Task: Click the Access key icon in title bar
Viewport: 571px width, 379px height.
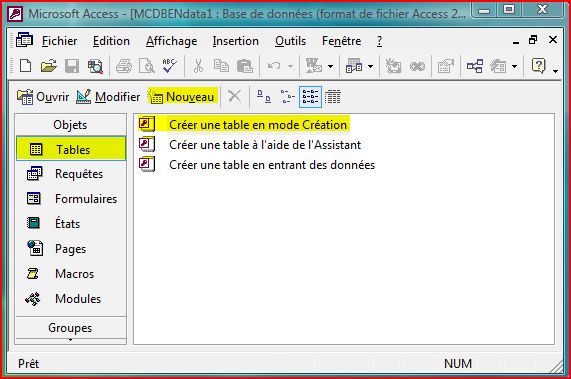Action: pyautogui.click(x=15, y=14)
